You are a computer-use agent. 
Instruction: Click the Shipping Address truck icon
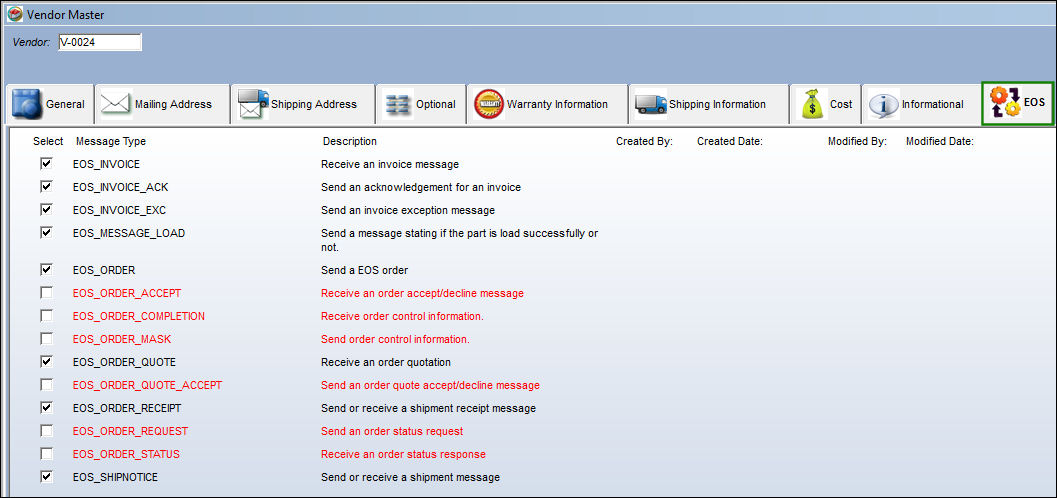coord(253,104)
